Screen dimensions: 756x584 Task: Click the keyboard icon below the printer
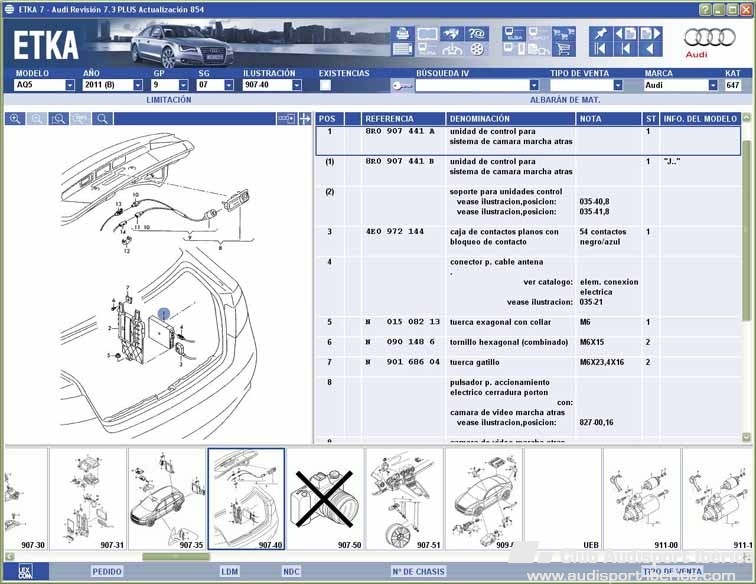pyautogui.click(x=402, y=49)
